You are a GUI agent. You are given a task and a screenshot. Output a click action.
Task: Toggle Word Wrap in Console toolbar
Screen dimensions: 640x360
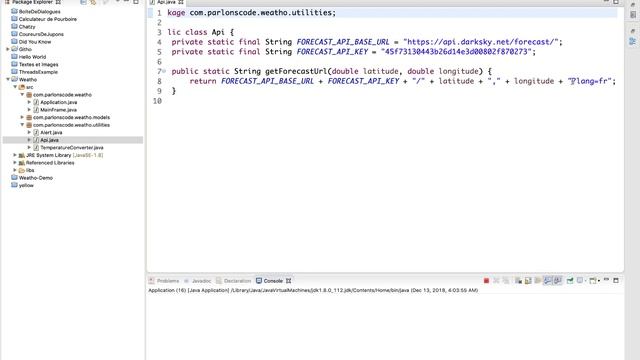[x=538, y=281]
